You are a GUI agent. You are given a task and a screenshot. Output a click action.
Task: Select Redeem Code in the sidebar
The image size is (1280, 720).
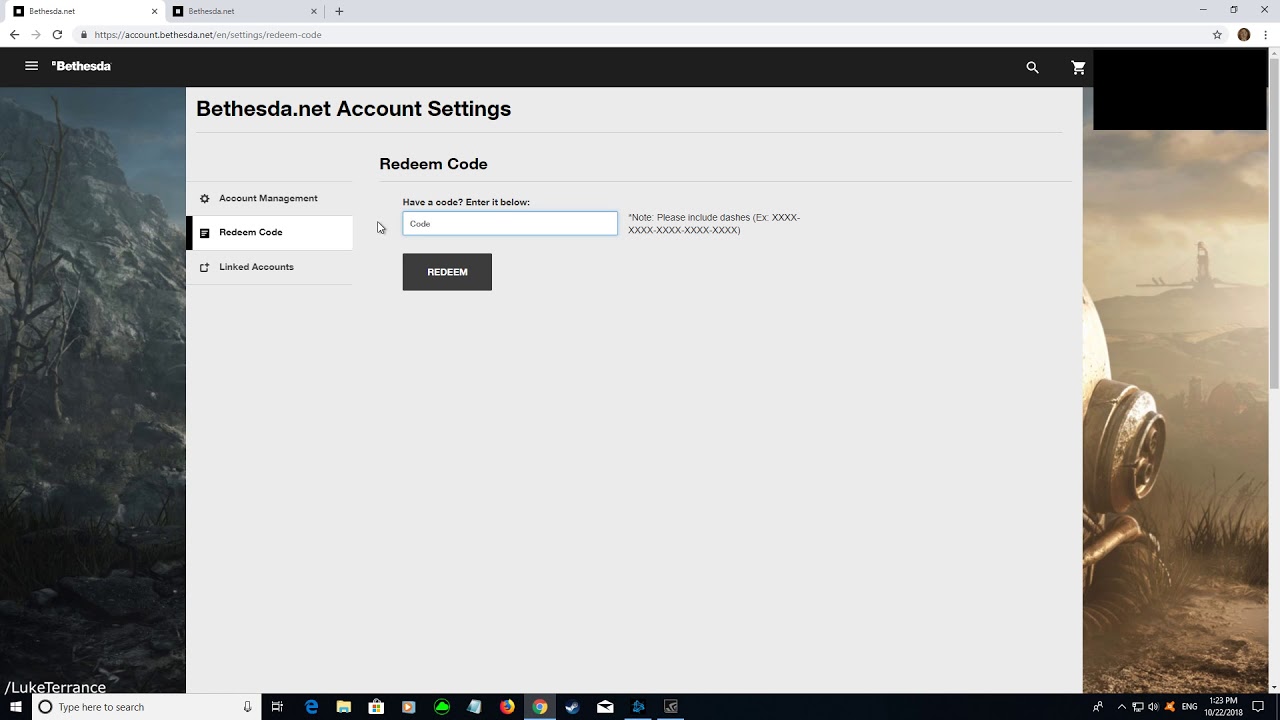pos(269,232)
